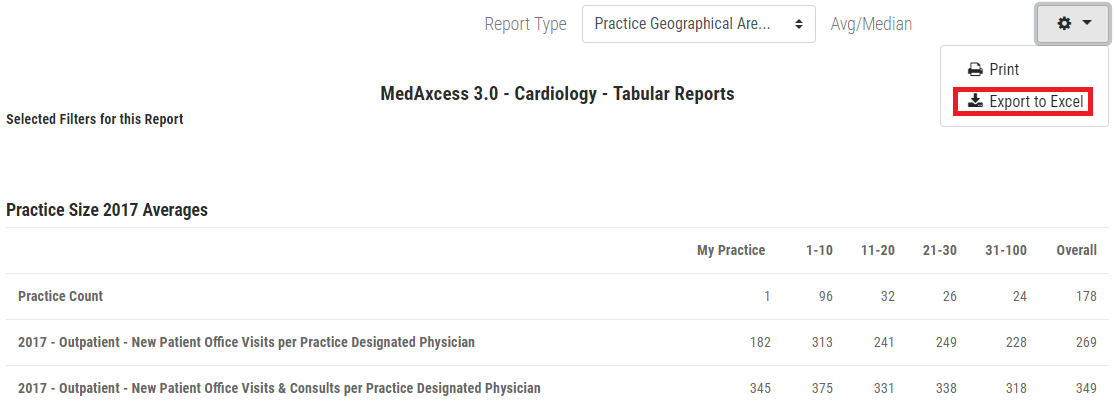The height and width of the screenshot is (404, 1115).
Task: Click the printer icon in menu
Action: [x=975, y=70]
